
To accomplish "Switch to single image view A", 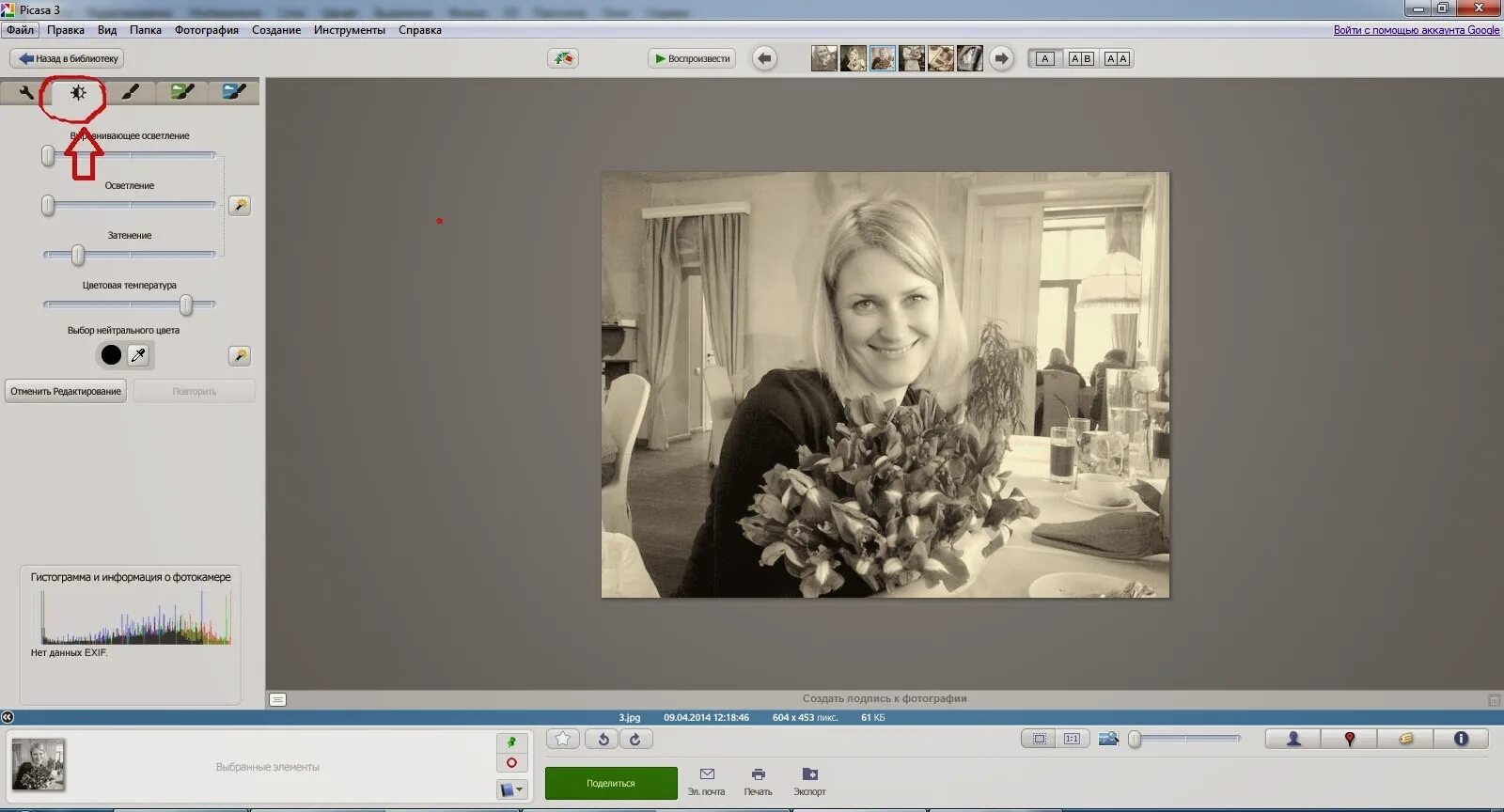I will click(x=1044, y=58).
